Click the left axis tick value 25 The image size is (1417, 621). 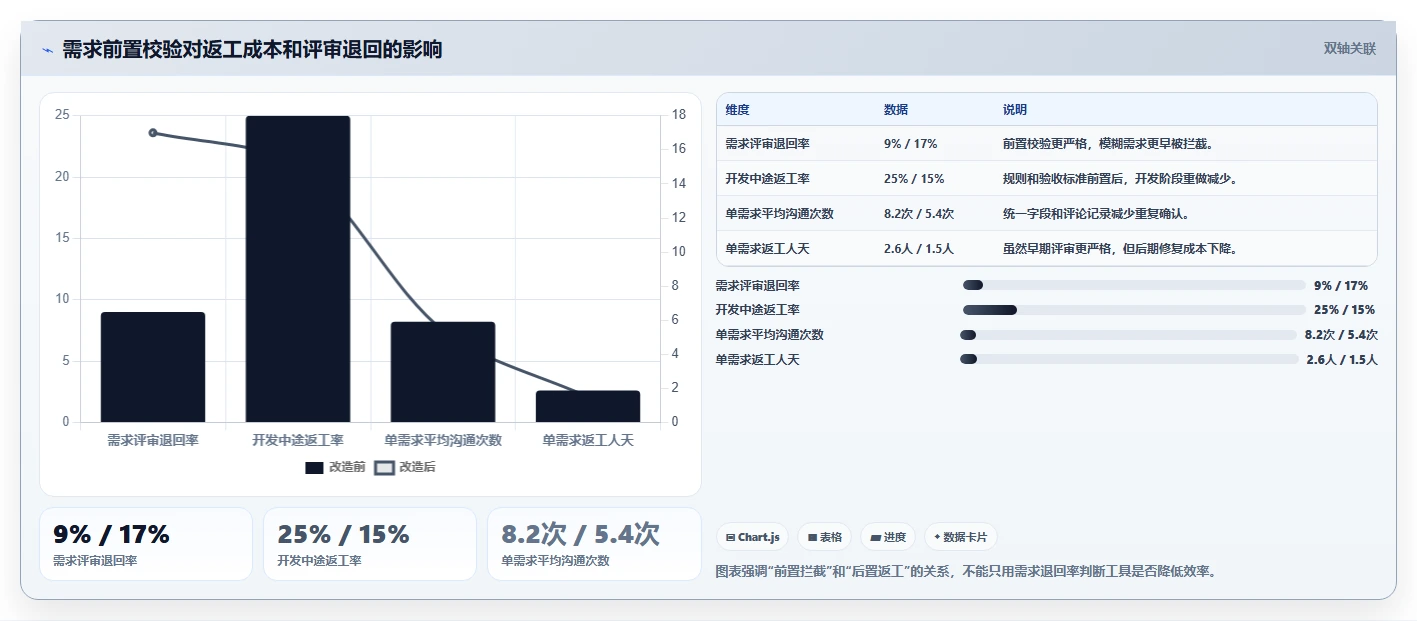click(x=62, y=115)
